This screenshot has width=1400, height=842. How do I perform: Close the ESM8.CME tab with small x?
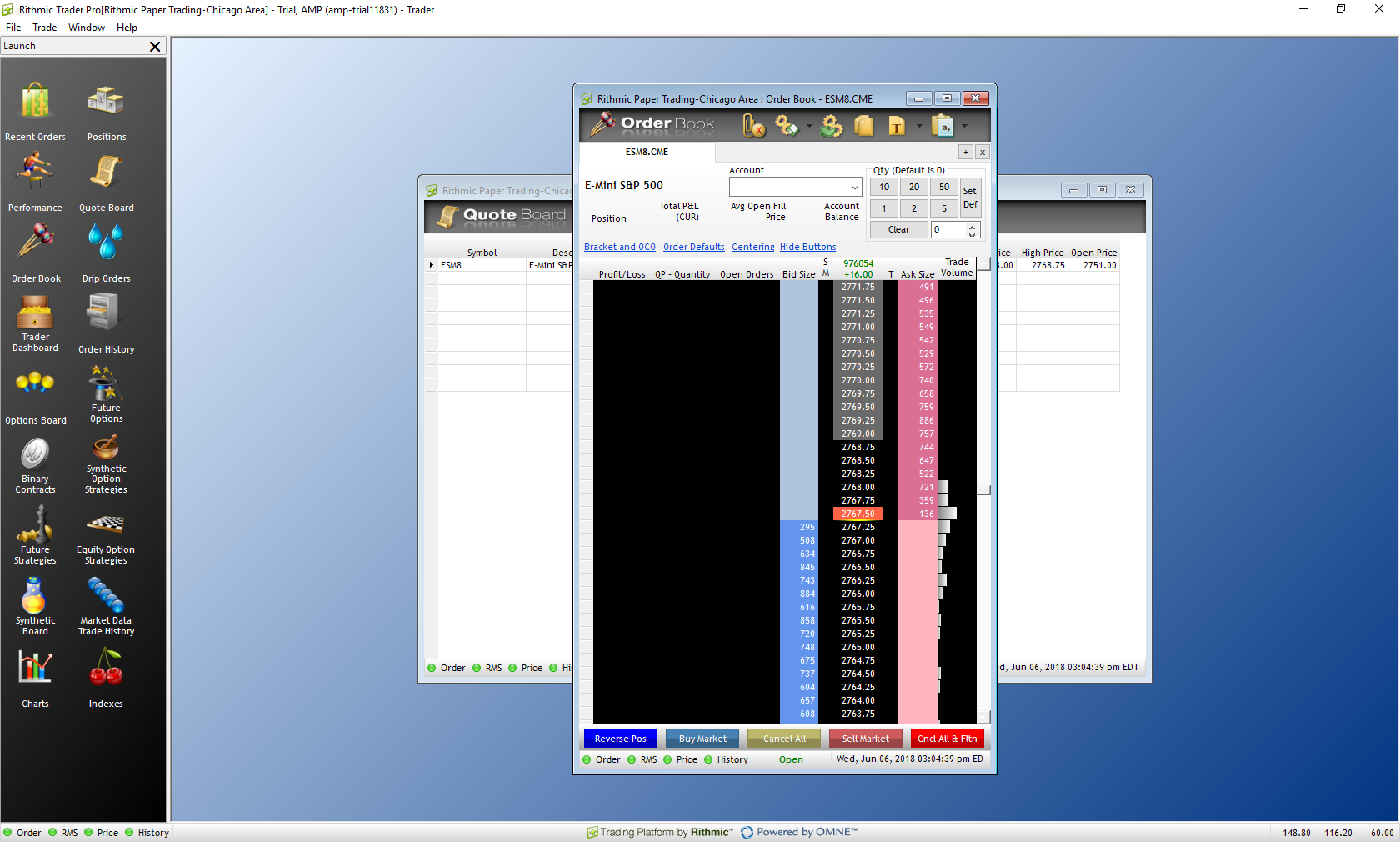[x=982, y=152]
